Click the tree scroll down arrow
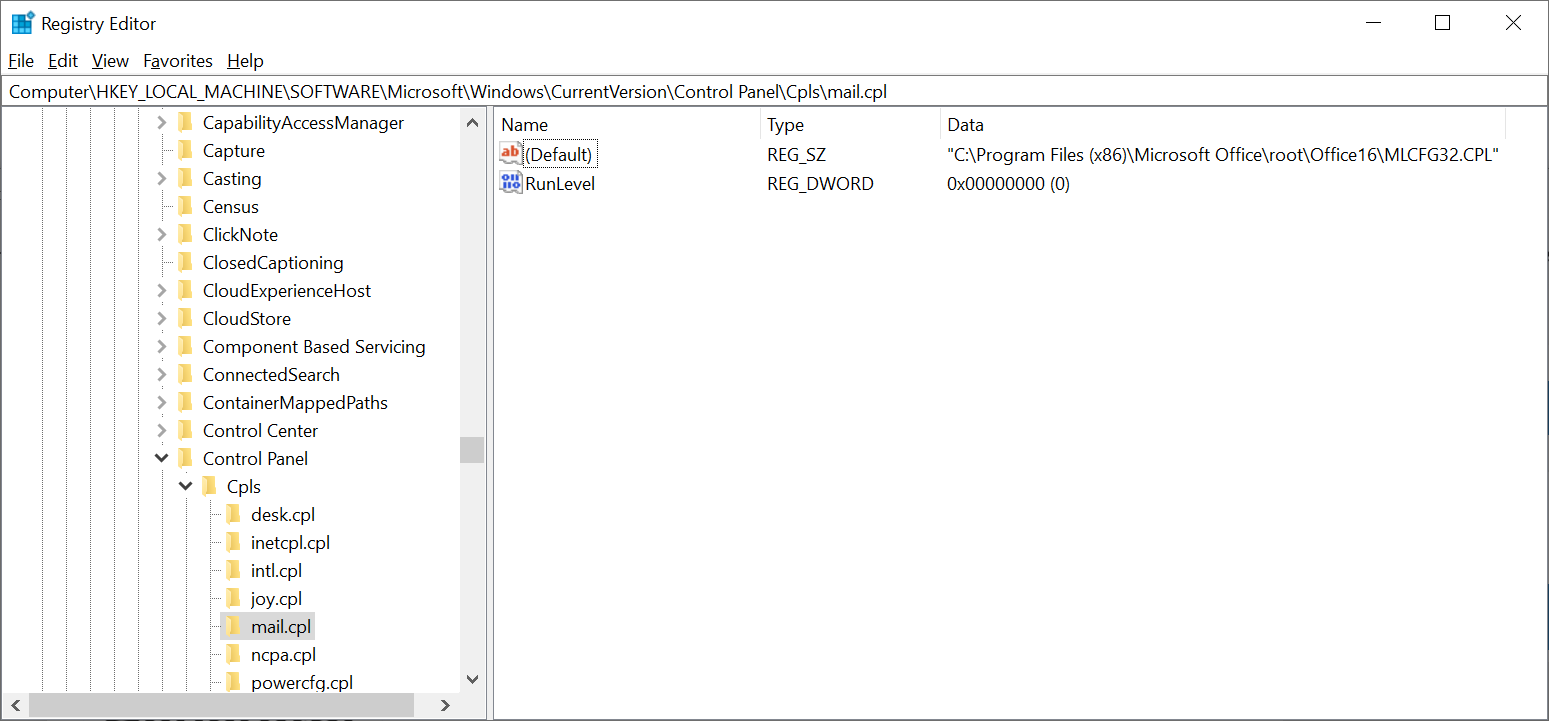This screenshot has width=1549, height=721. [472, 679]
